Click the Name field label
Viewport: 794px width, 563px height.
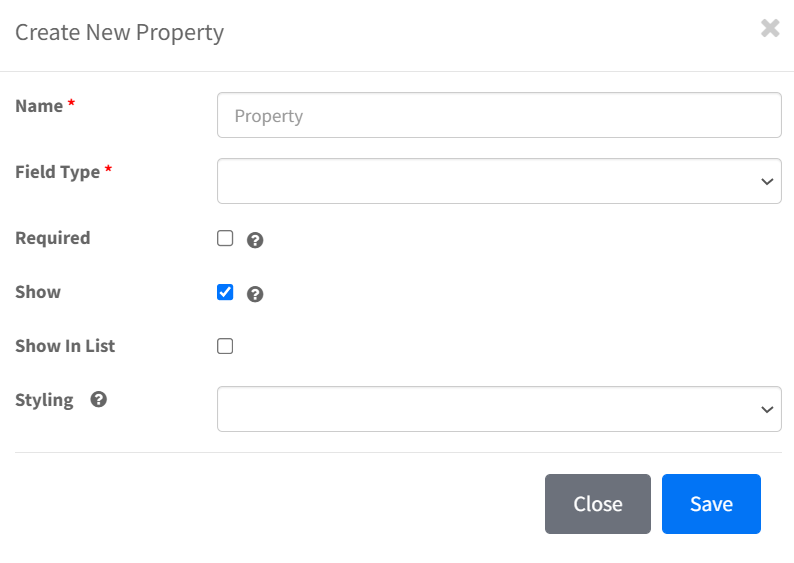(x=39, y=106)
